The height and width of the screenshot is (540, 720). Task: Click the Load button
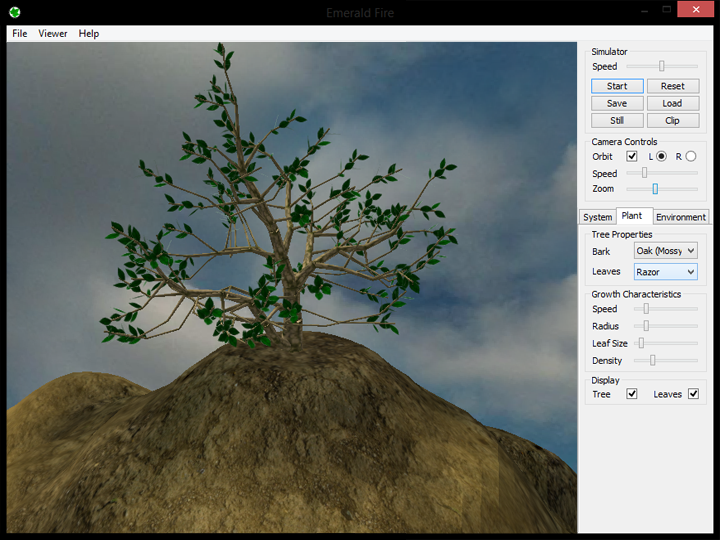[x=672, y=103]
